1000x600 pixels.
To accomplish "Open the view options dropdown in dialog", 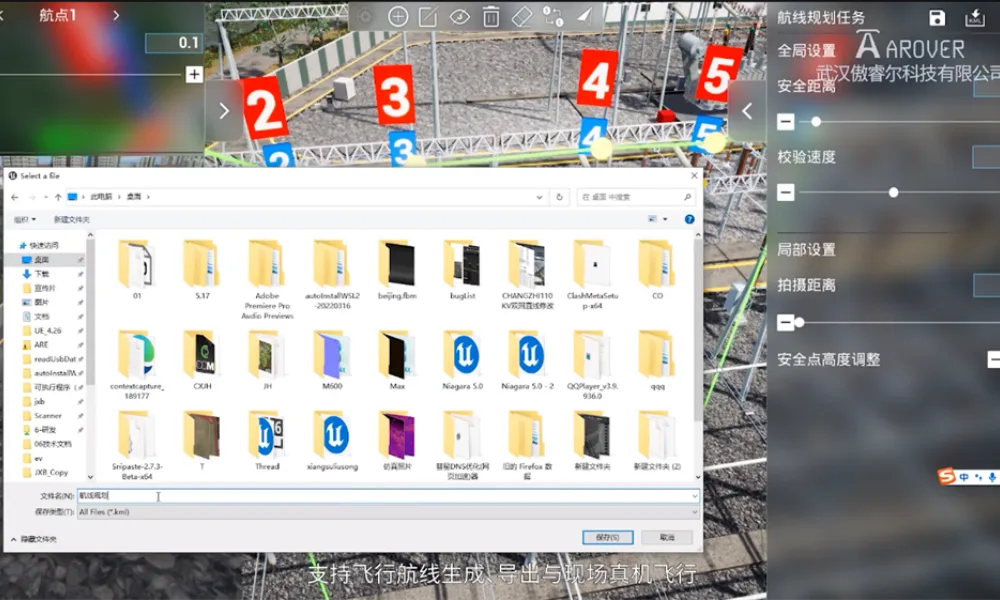I will (x=665, y=219).
